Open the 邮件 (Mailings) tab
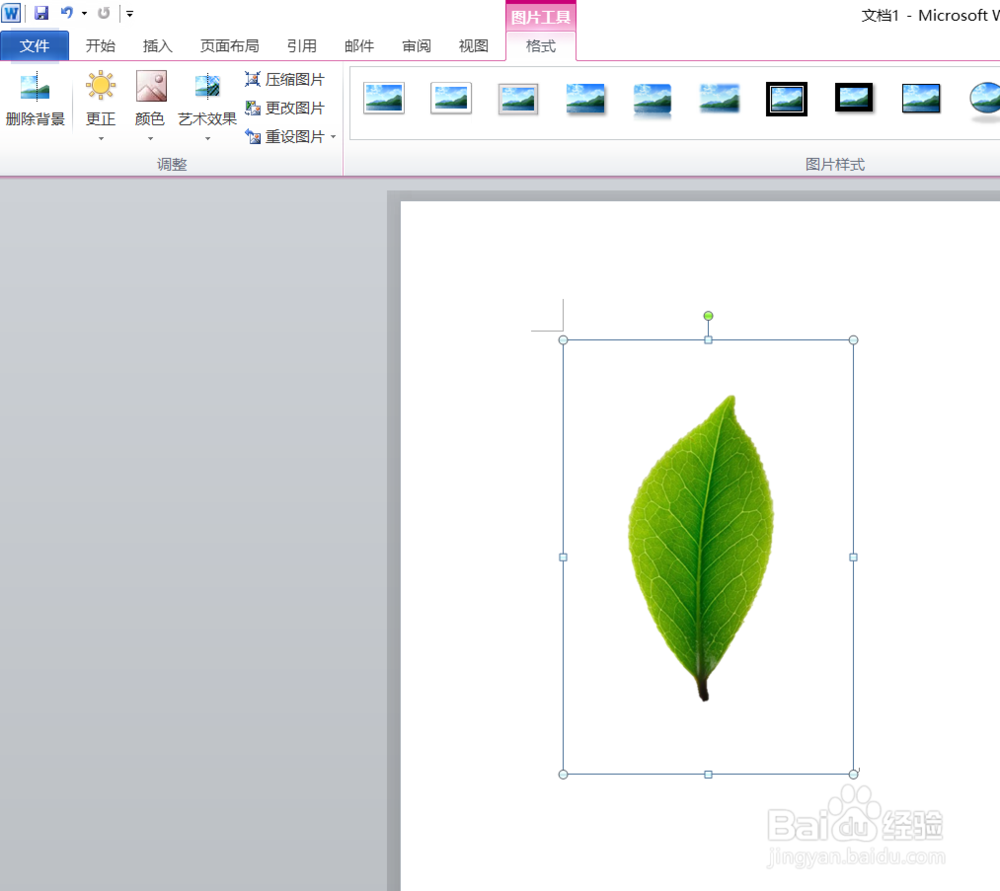This screenshot has width=1000, height=891. coord(359,46)
